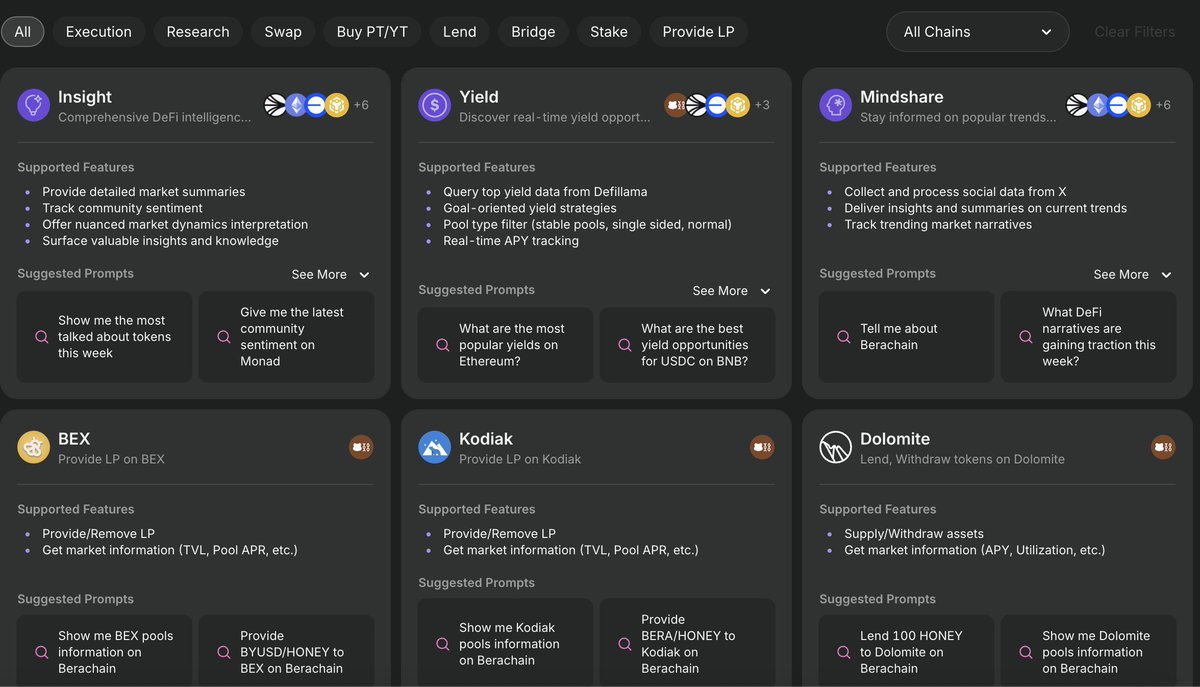The image size is (1200, 687).
Task: Click the BEX agent logo icon
Action: pyautogui.click(x=34, y=447)
